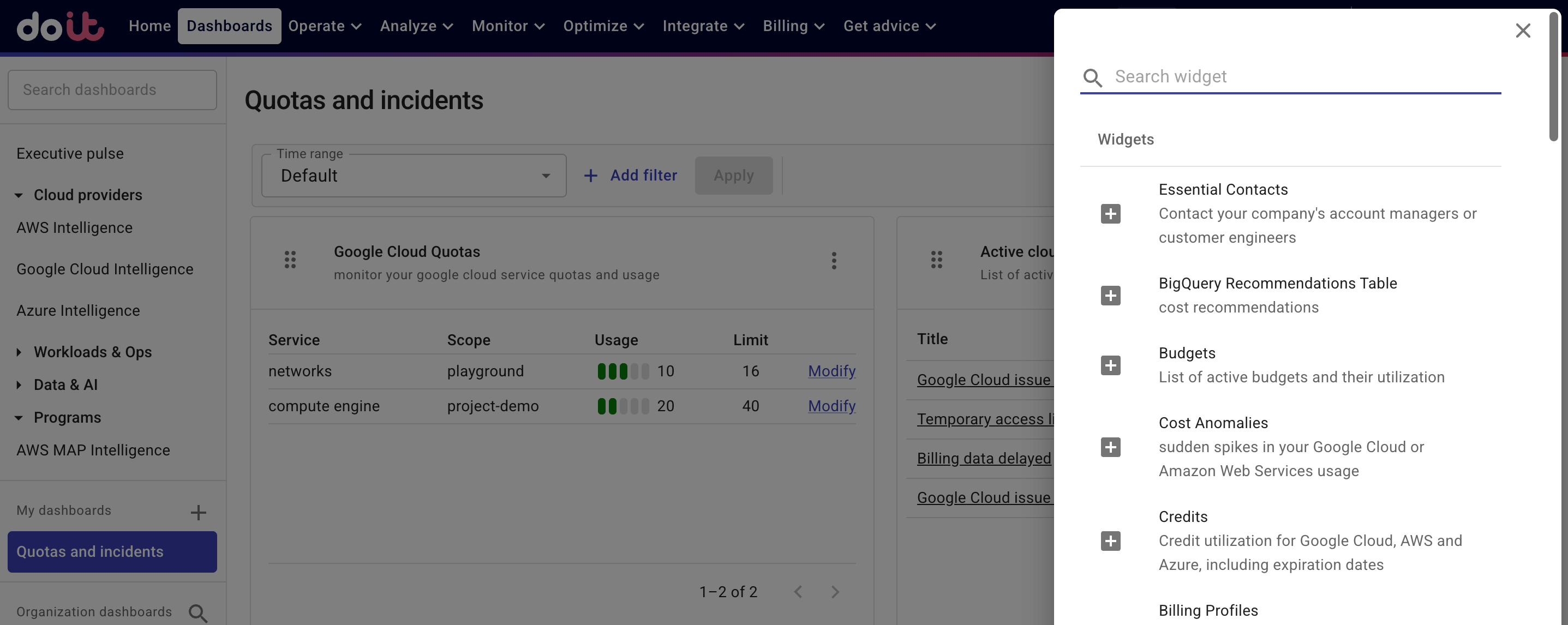Add the Essential Contacts widget
Screen dimensions: 1568x625
[x=1110, y=214]
